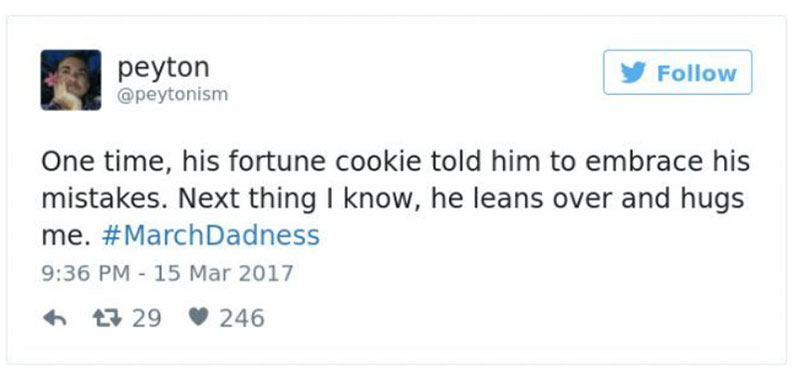Follow peyton with the Follow button
The width and height of the screenshot is (800, 375).
pos(678,72)
